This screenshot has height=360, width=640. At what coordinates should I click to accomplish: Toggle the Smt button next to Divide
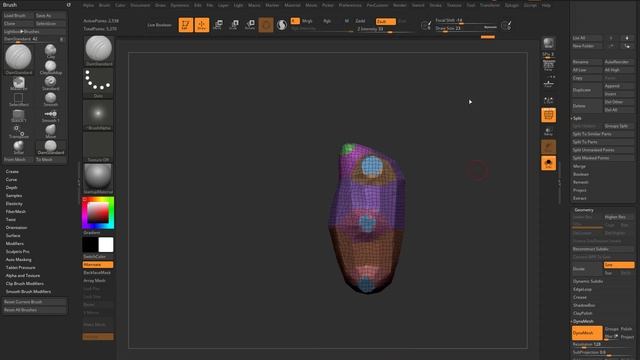click(x=619, y=265)
